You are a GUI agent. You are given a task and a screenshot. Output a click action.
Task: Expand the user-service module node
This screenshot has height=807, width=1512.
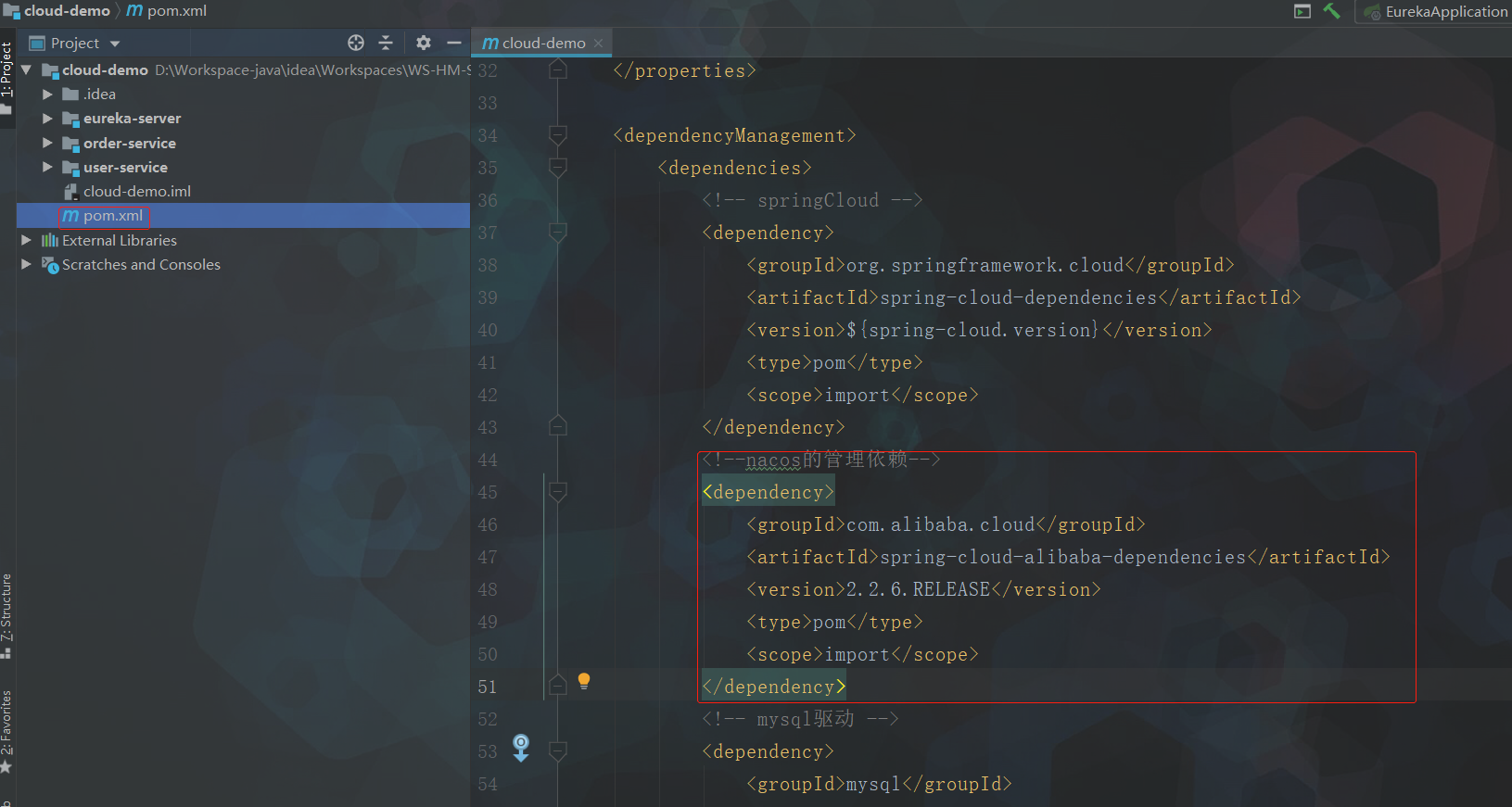[x=47, y=167]
